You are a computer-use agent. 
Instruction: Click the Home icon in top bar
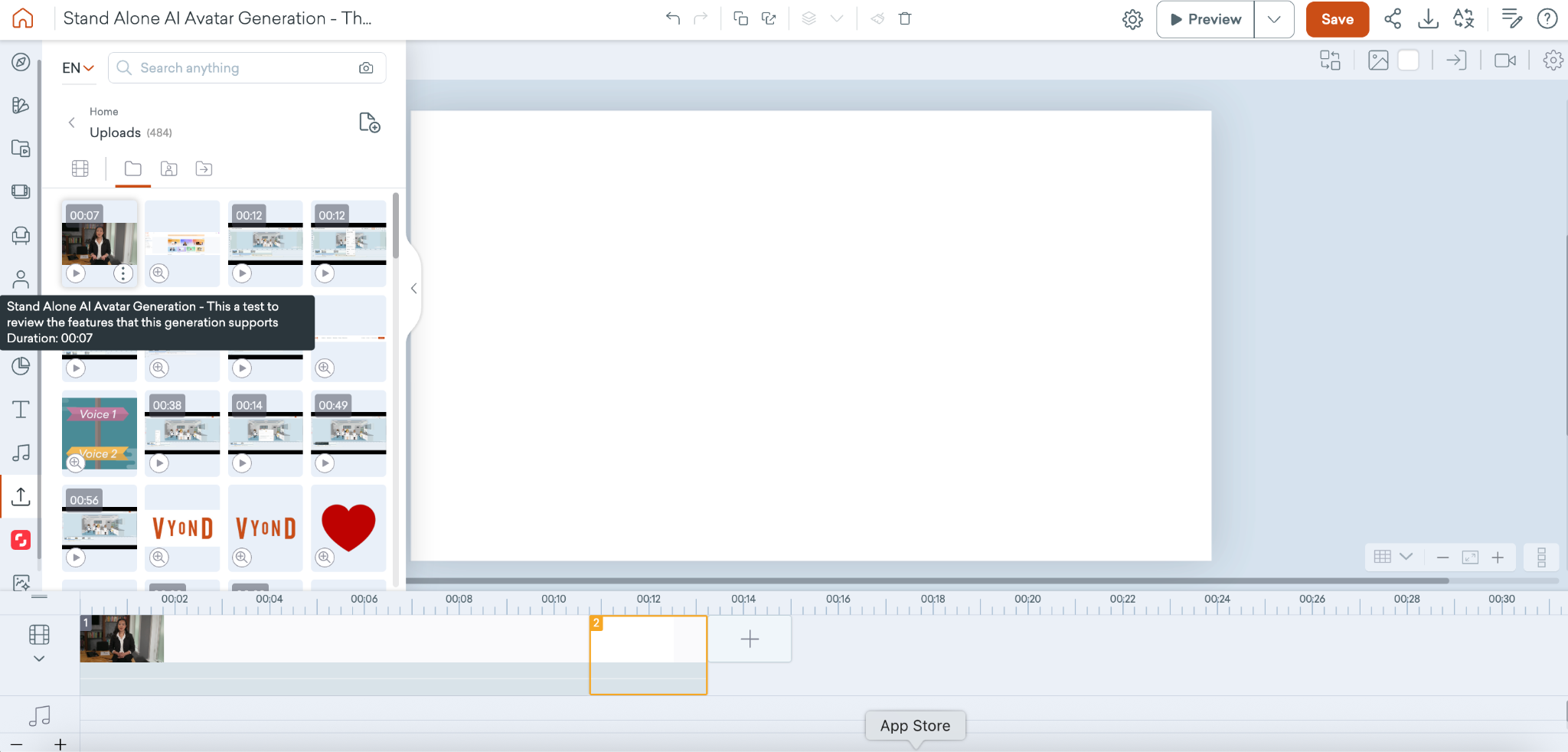click(x=23, y=18)
